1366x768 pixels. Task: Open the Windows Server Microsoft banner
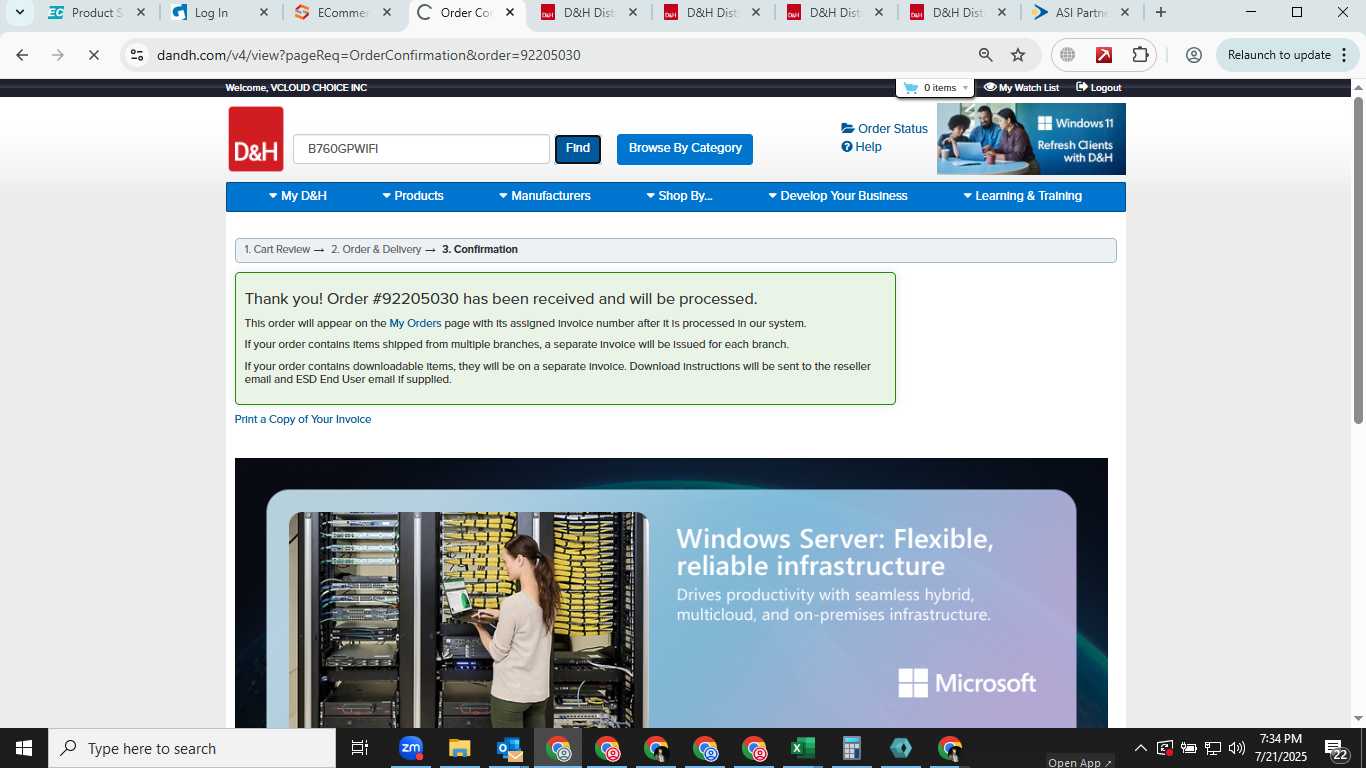coord(671,593)
